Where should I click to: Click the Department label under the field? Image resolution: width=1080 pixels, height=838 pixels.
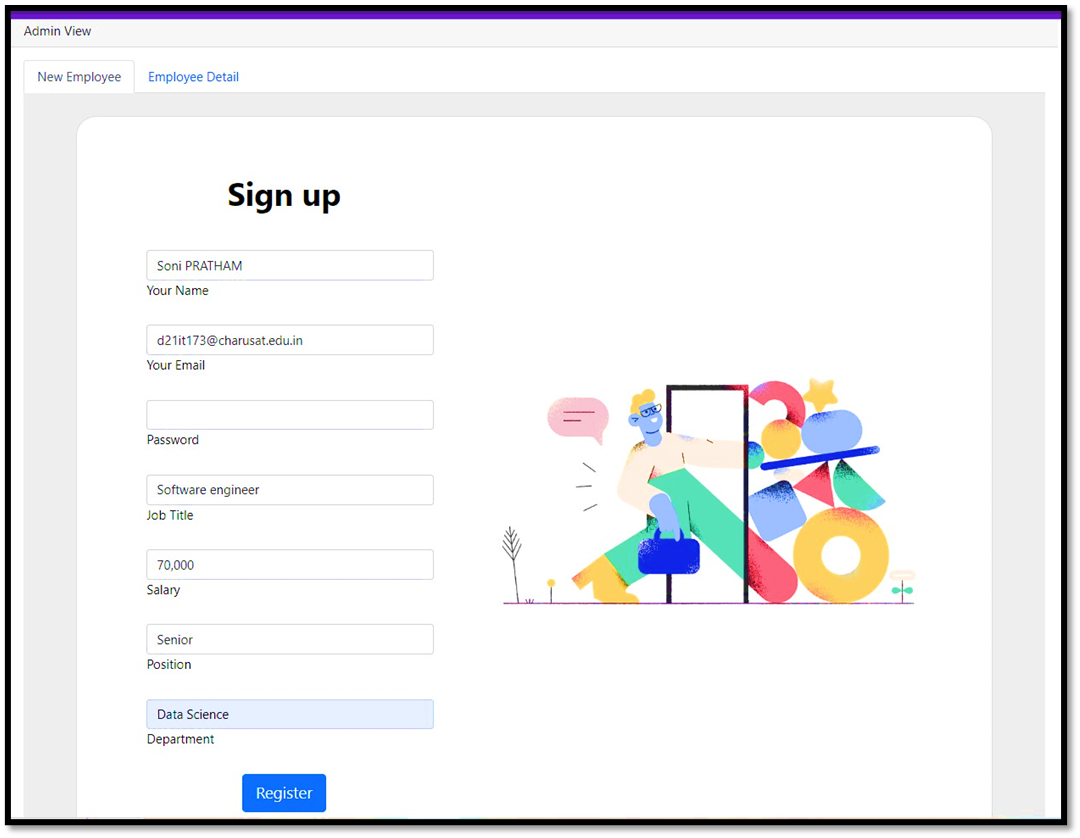coord(180,739)
